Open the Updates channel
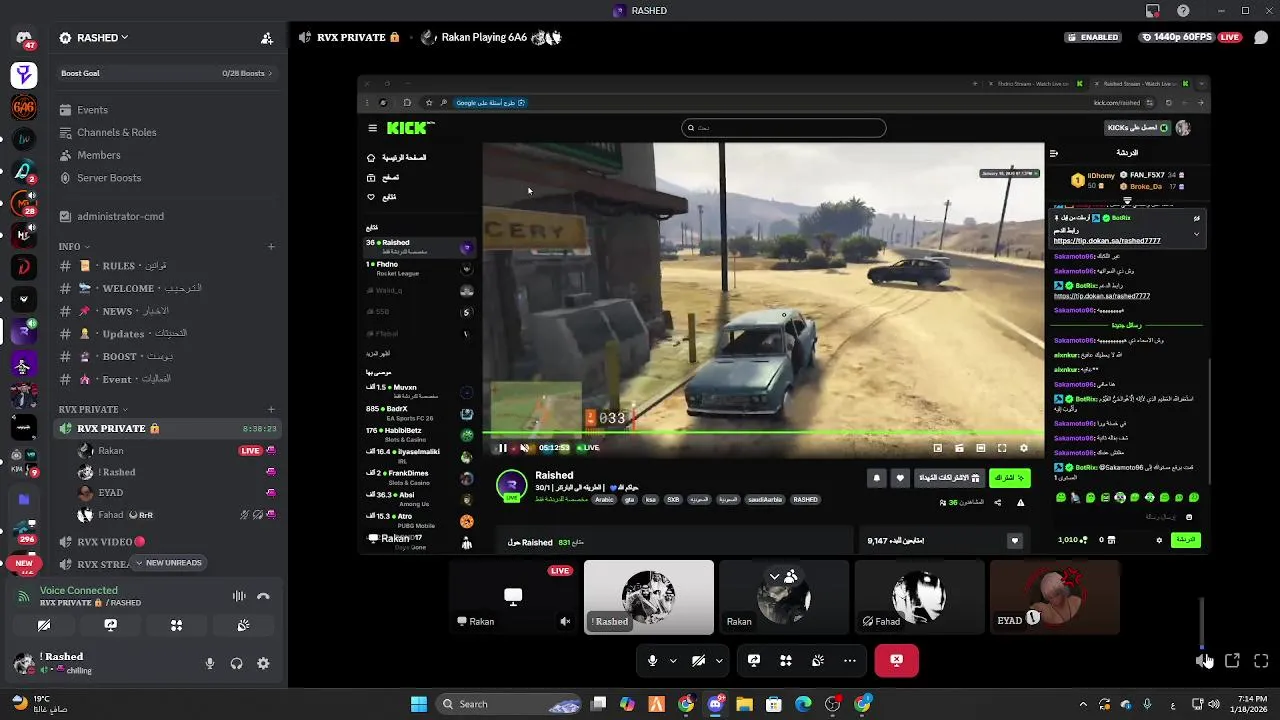 tap(166, 334)
